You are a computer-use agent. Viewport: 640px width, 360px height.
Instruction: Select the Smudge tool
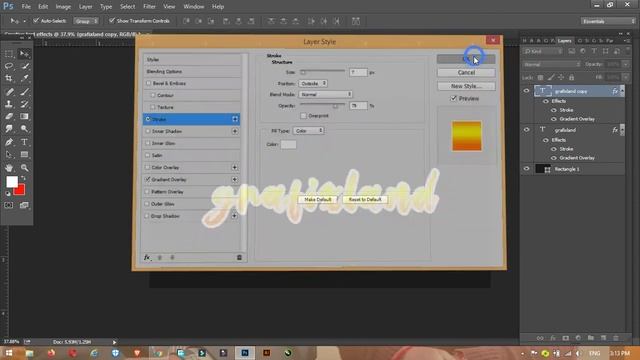pyautogui.click(x=9, y=129)
